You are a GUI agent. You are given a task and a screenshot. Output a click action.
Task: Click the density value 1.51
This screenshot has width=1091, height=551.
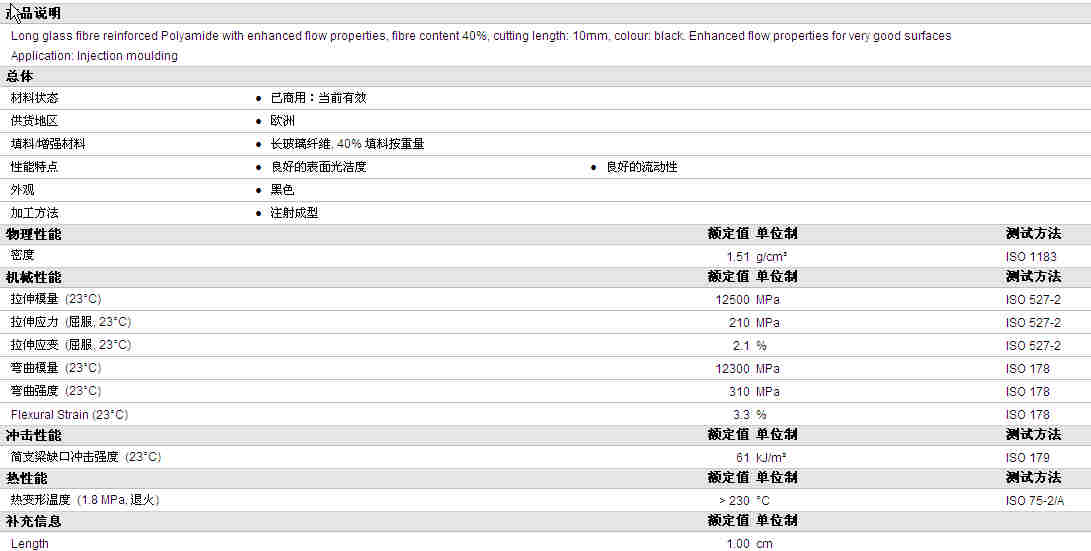[738, 257]
